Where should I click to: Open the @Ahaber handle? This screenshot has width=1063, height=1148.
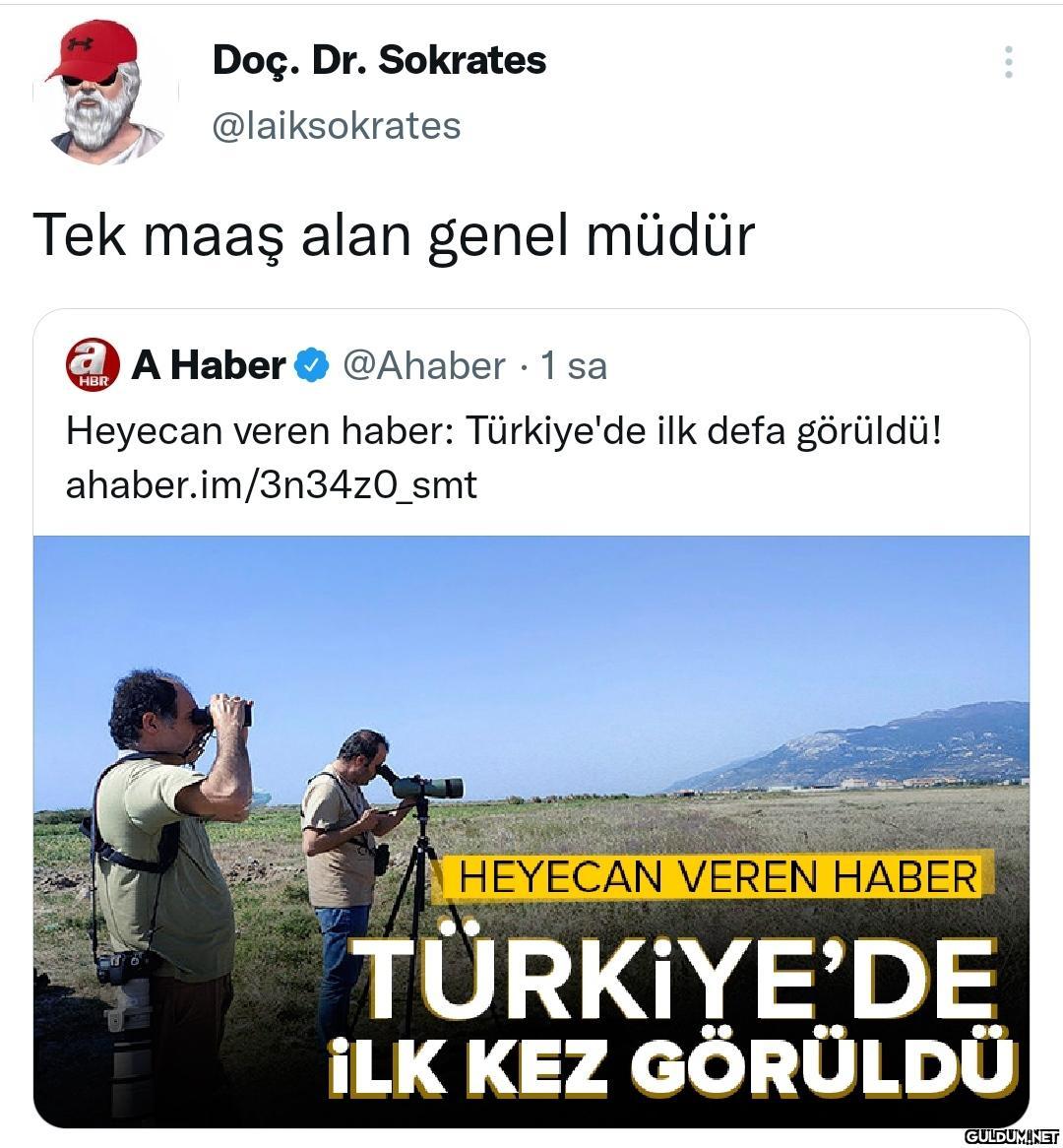[424, 365]
